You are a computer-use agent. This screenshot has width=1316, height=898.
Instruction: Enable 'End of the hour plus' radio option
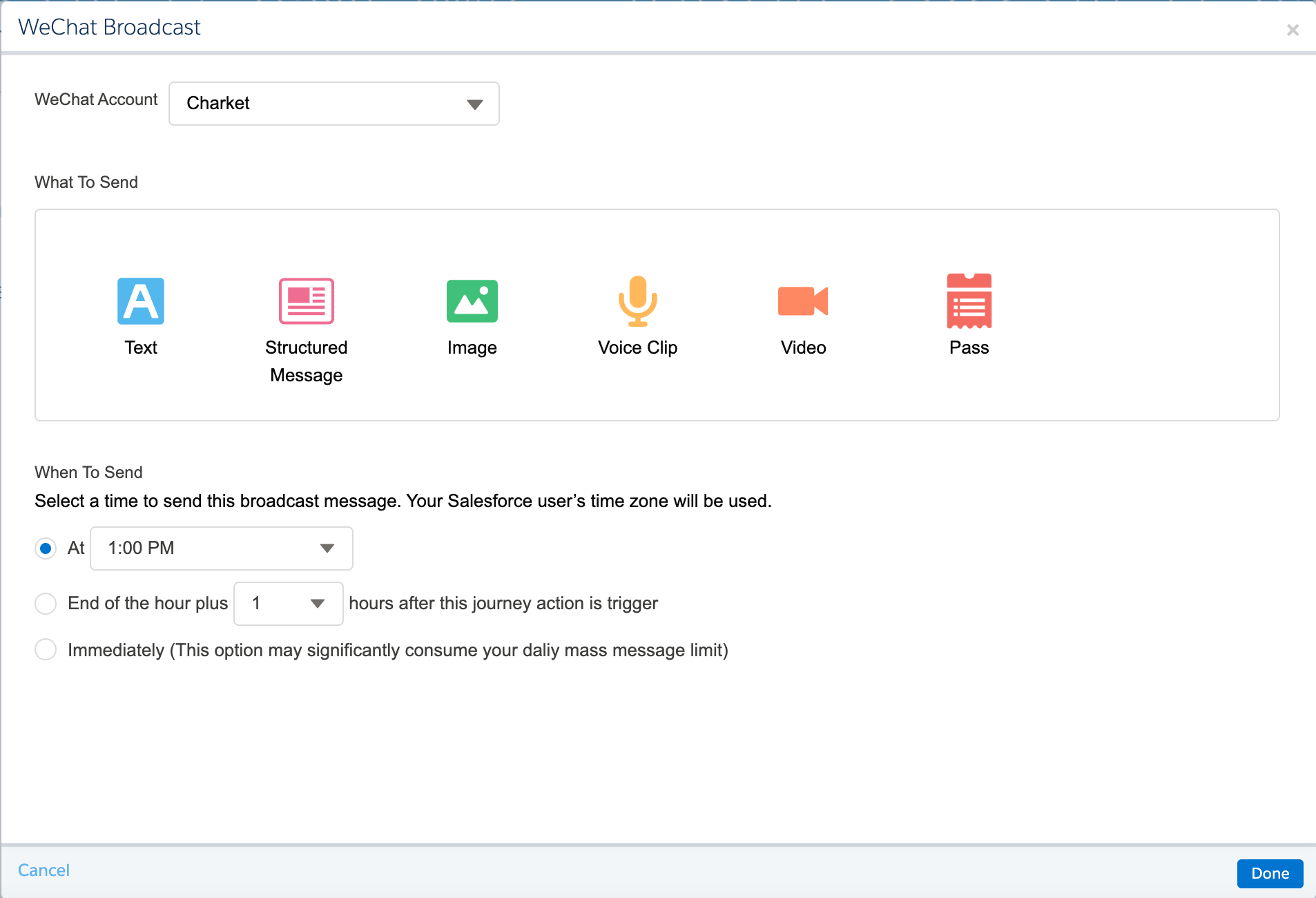(46, 604)
